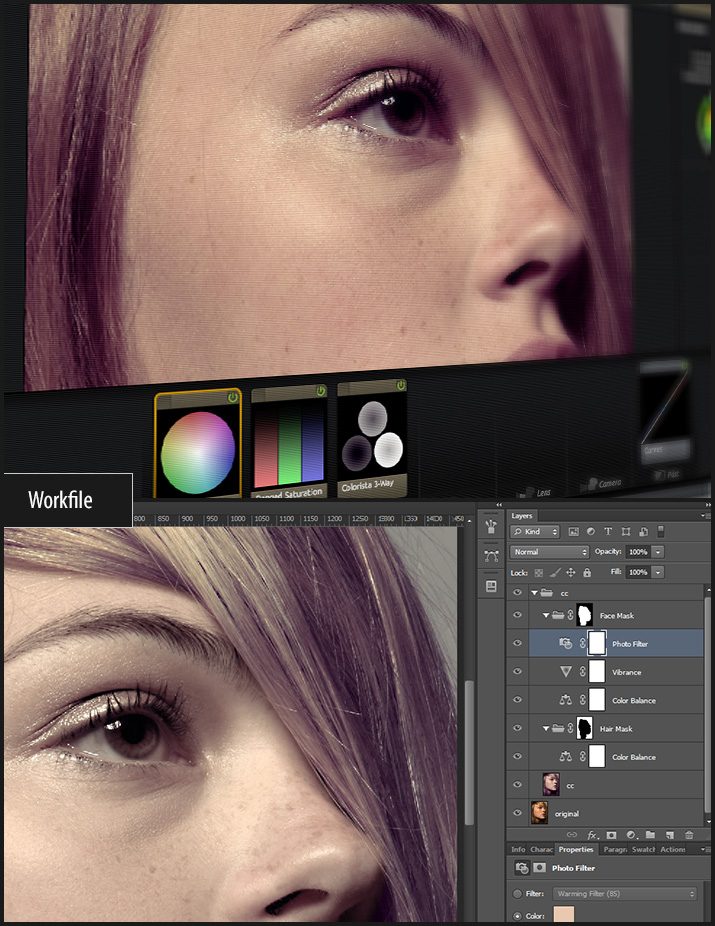715x926 pixels.
Task: Select the Filter radio button
Action: [517, 893]
